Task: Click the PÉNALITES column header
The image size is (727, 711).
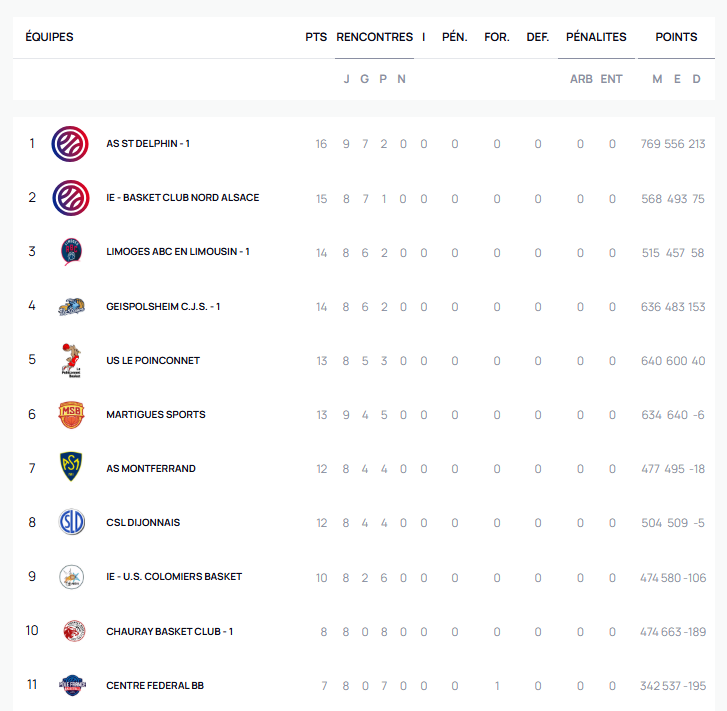Action: pyautogui.click(x=596, y=37)
